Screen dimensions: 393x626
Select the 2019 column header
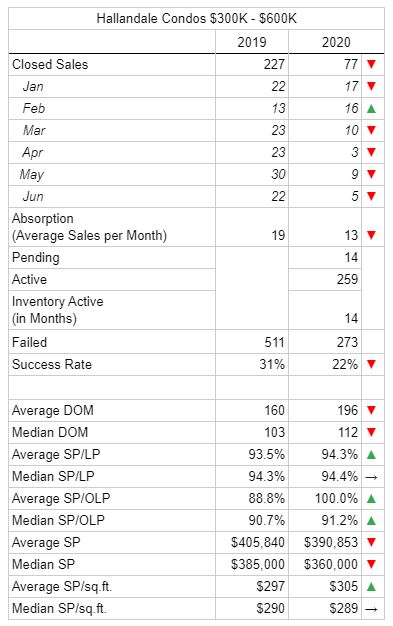click(x=252, y=42)
